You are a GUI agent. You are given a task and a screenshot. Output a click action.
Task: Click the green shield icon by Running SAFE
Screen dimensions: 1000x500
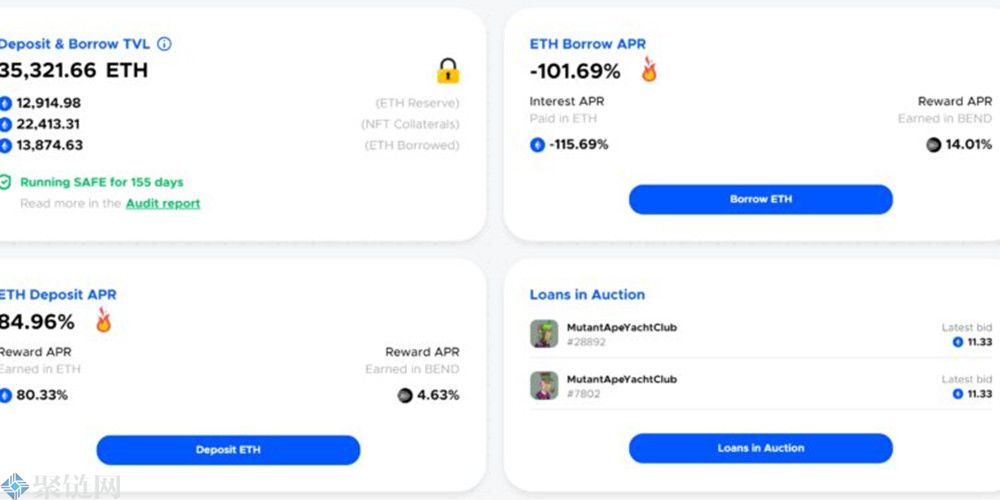(x=5, y=182)
